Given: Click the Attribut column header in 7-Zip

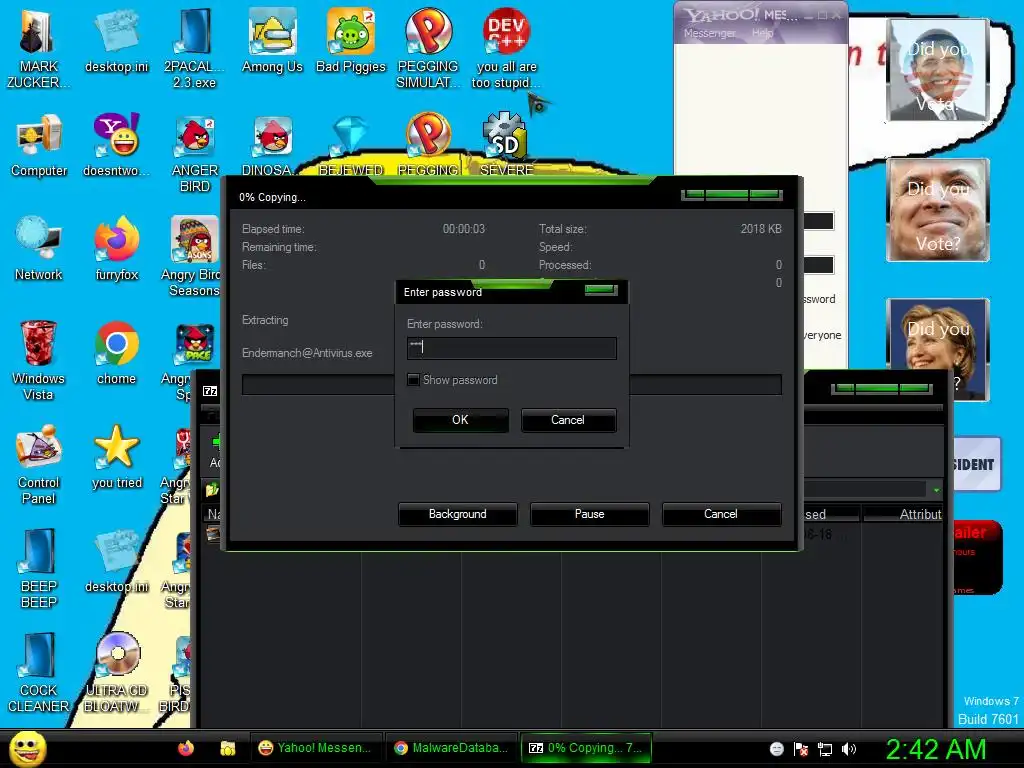Looking at the screenshot, I should pos(903,514).
